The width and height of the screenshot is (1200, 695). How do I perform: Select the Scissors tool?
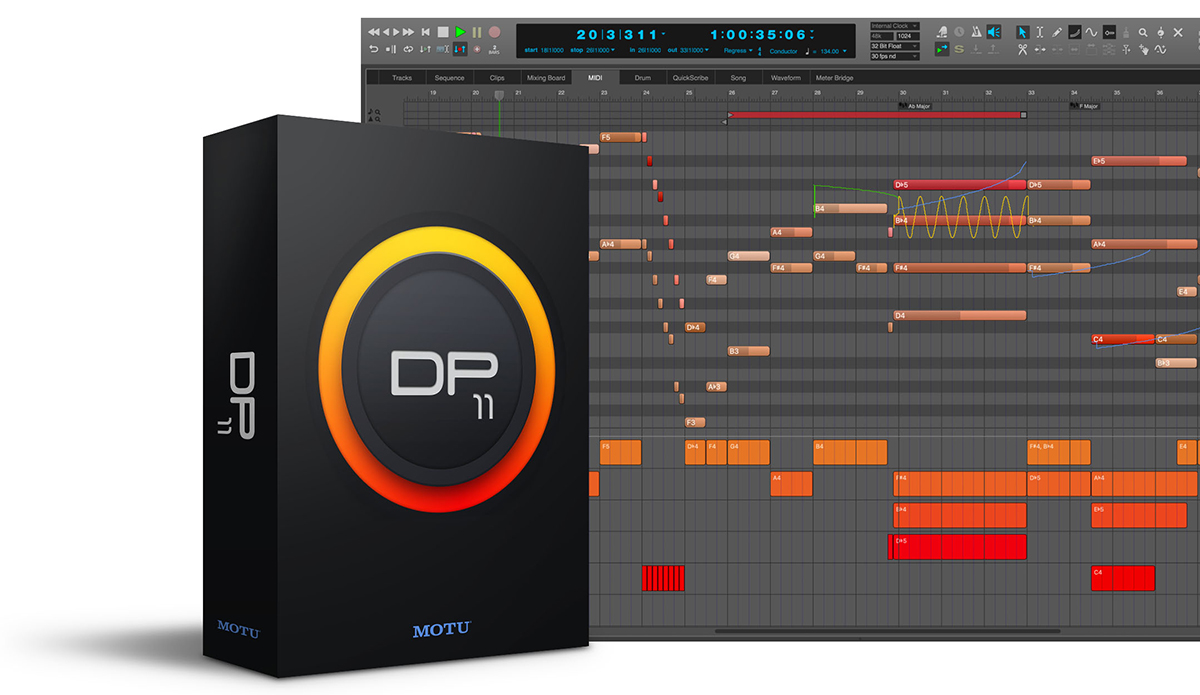tap(1023, 49)
